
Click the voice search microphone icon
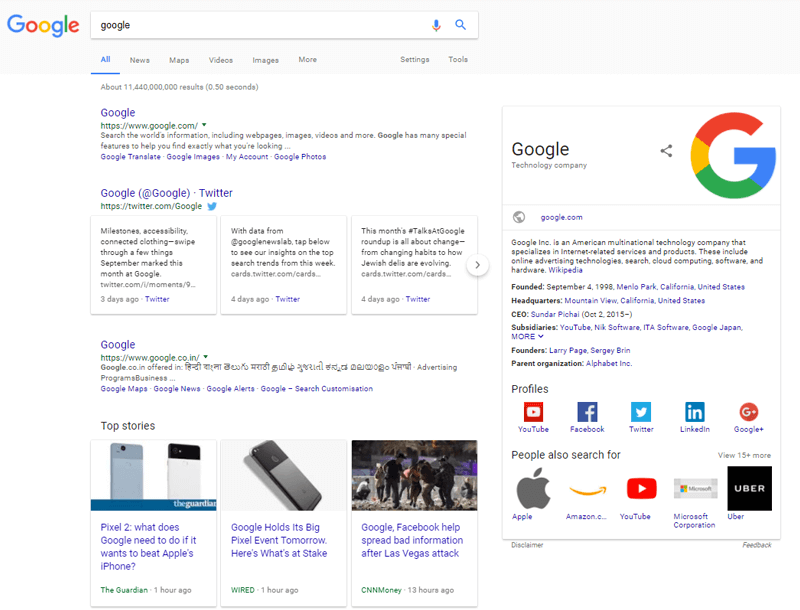coord(437,24)
